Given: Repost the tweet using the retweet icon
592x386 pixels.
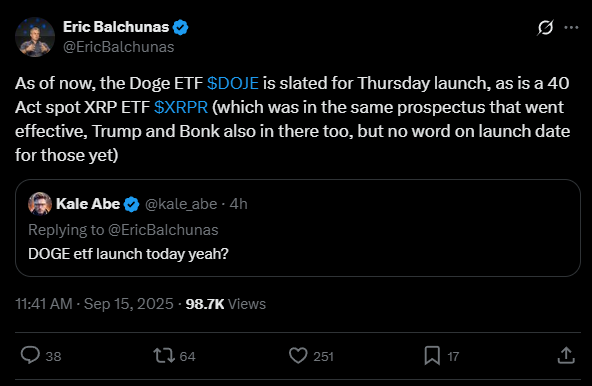Looking at the screenshot, I should point(164,356).
